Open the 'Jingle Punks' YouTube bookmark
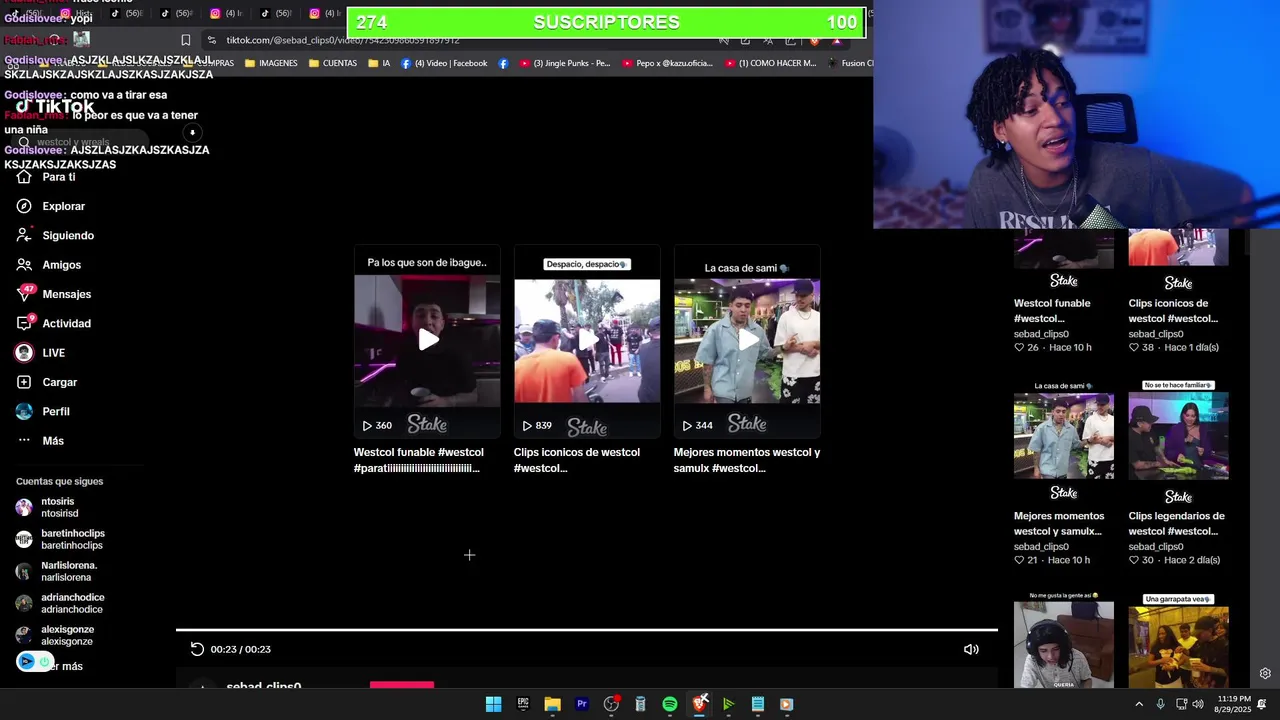 tap(564, 63)
